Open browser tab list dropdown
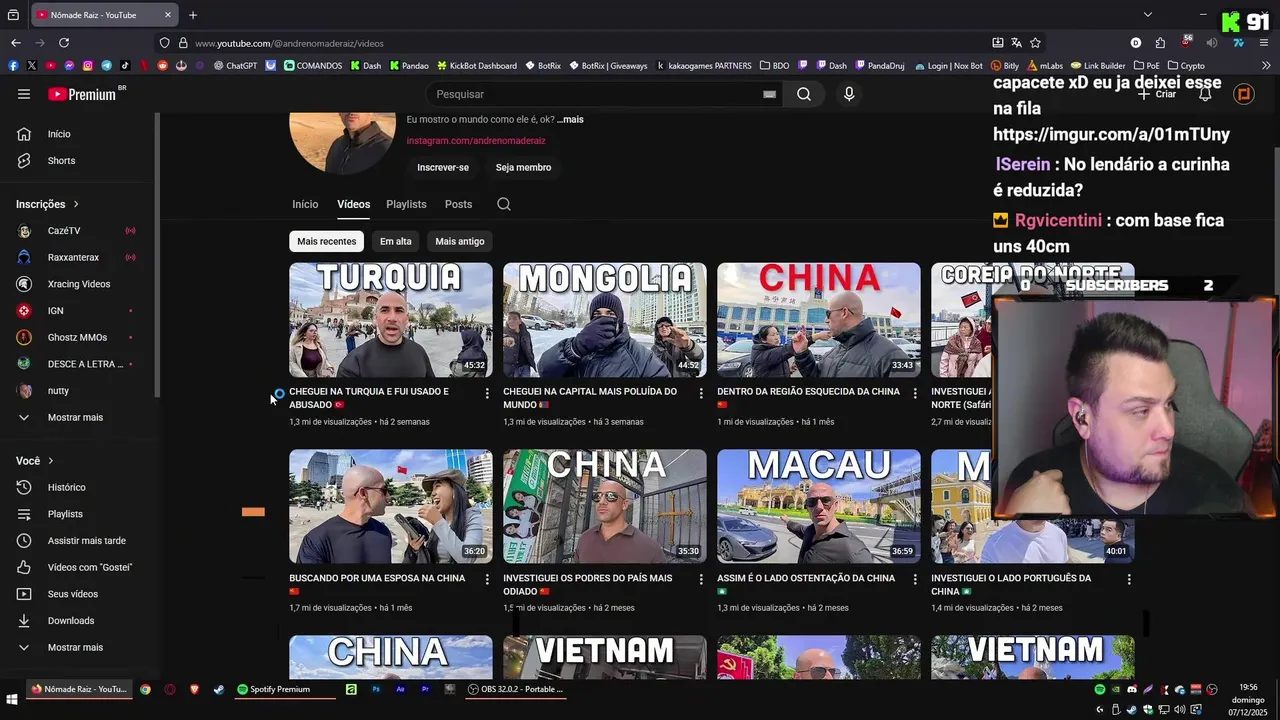The image size is (1280, 720). [x=1148, y=15]
